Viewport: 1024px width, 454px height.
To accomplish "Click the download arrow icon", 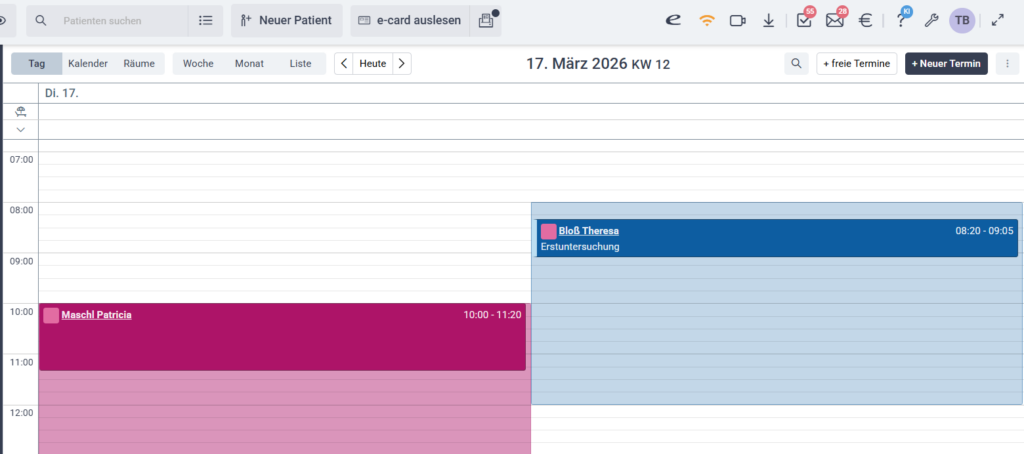I will (768, 20).
